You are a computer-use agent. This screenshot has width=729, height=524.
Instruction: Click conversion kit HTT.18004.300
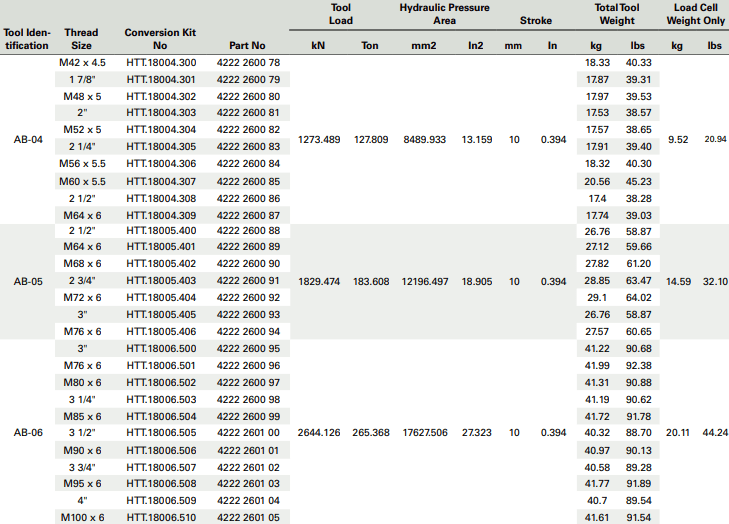(161, 62)
